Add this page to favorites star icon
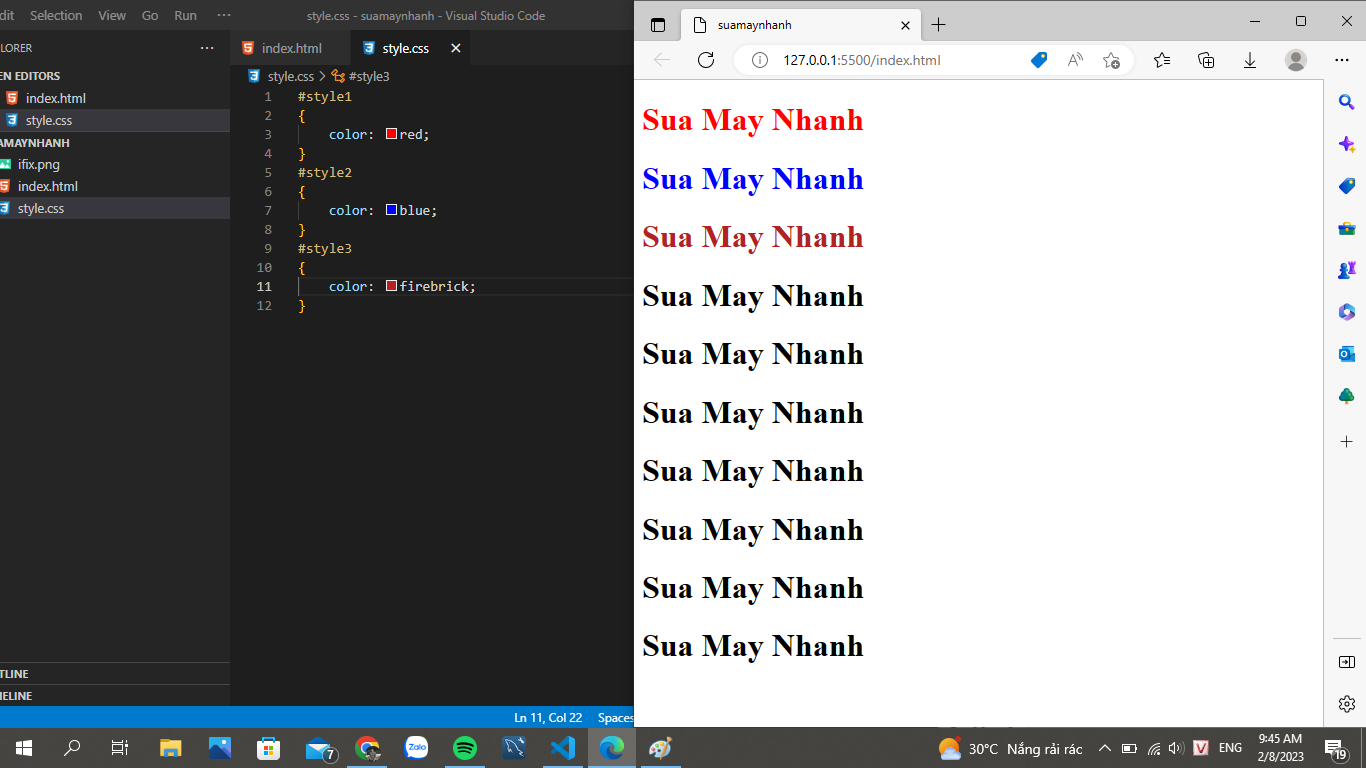 pyautogui.click(x=1111, y=60)
